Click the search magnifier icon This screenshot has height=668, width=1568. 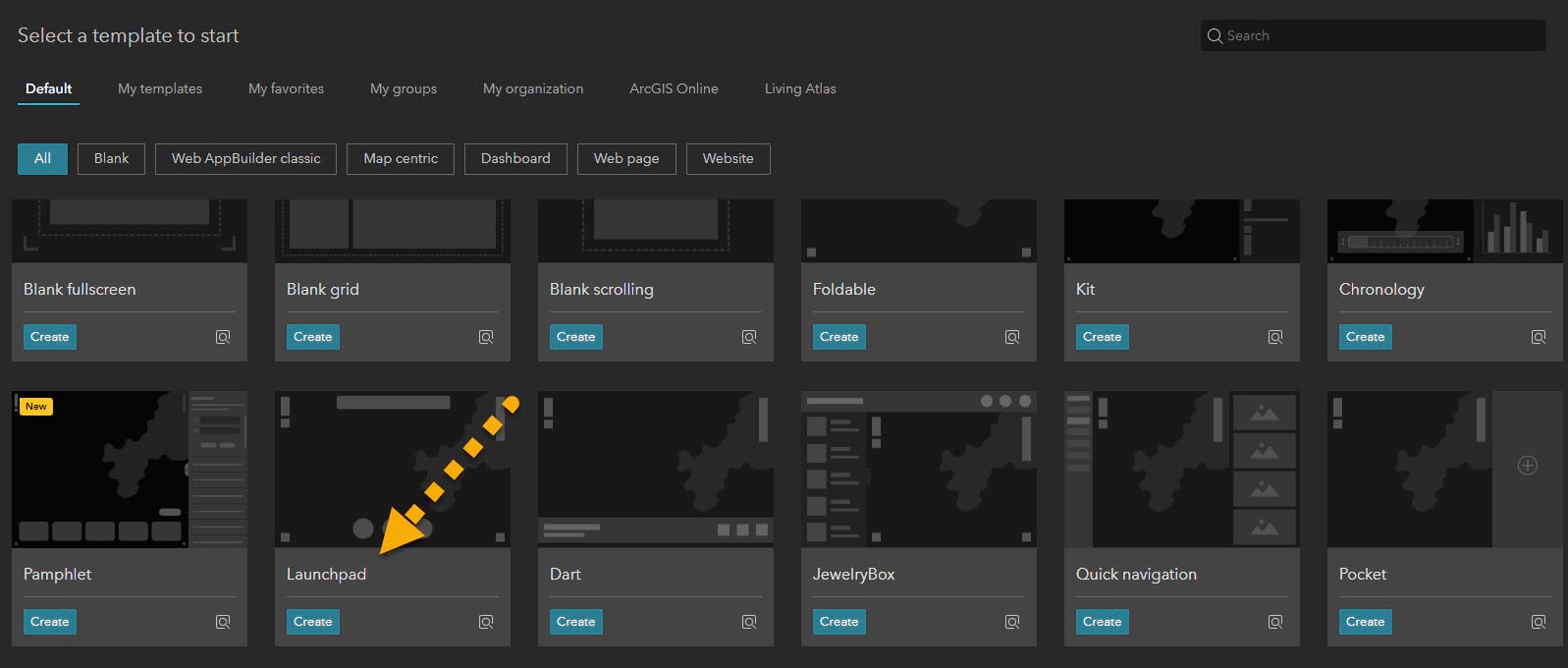[1215, 35]
